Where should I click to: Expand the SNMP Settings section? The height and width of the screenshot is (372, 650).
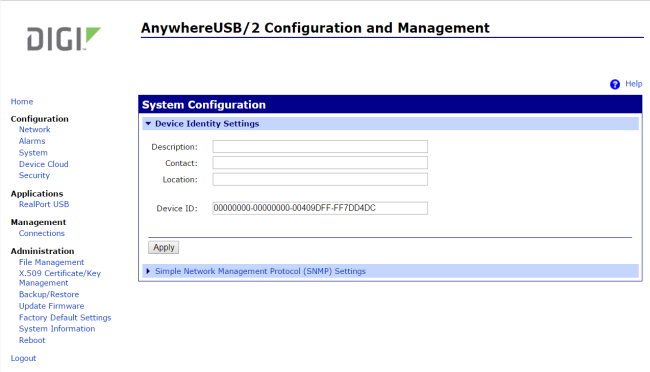coord(148,271)
